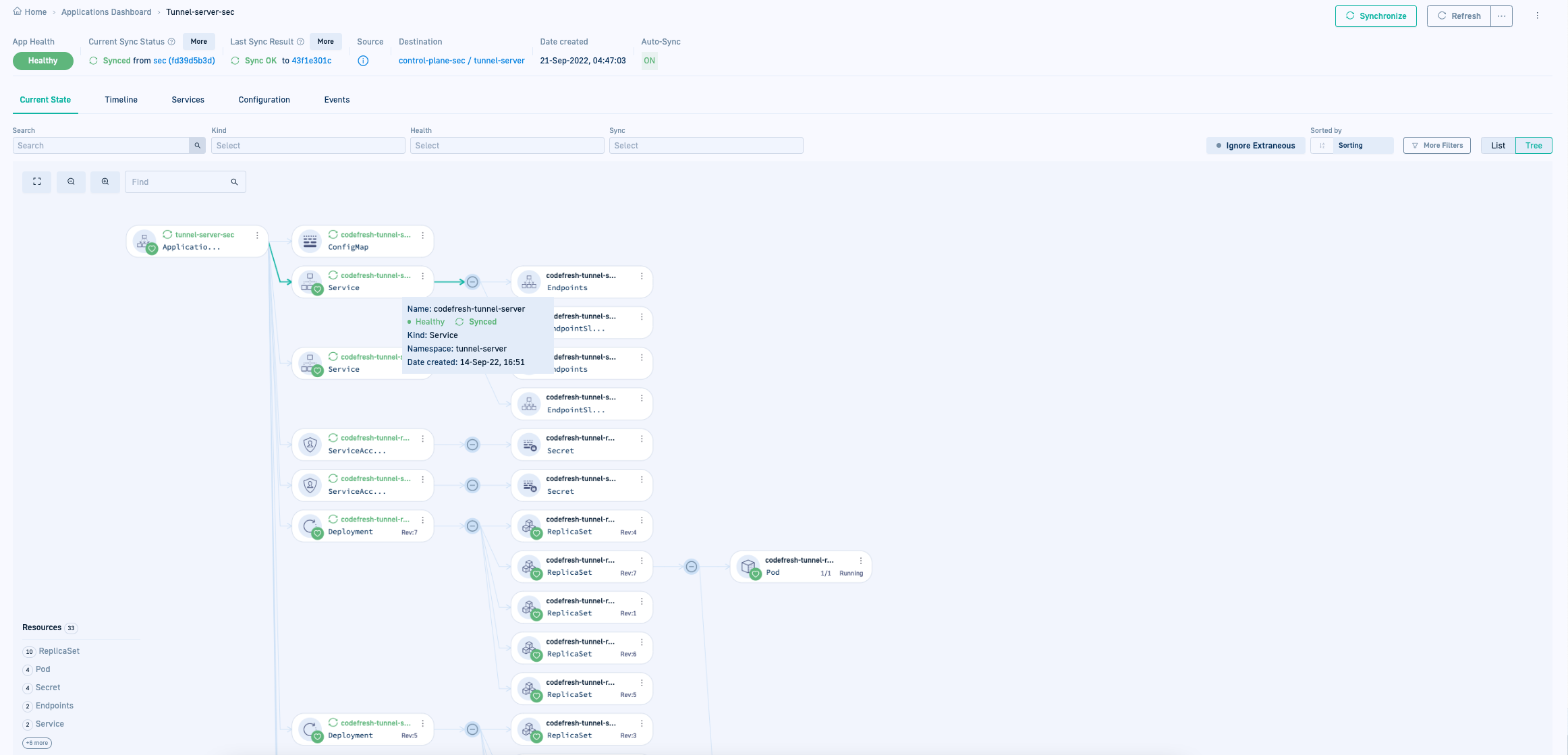Switch to List view
Image resolution: width=1568 pixels, height=755 pixels.
pos(1498,146)
